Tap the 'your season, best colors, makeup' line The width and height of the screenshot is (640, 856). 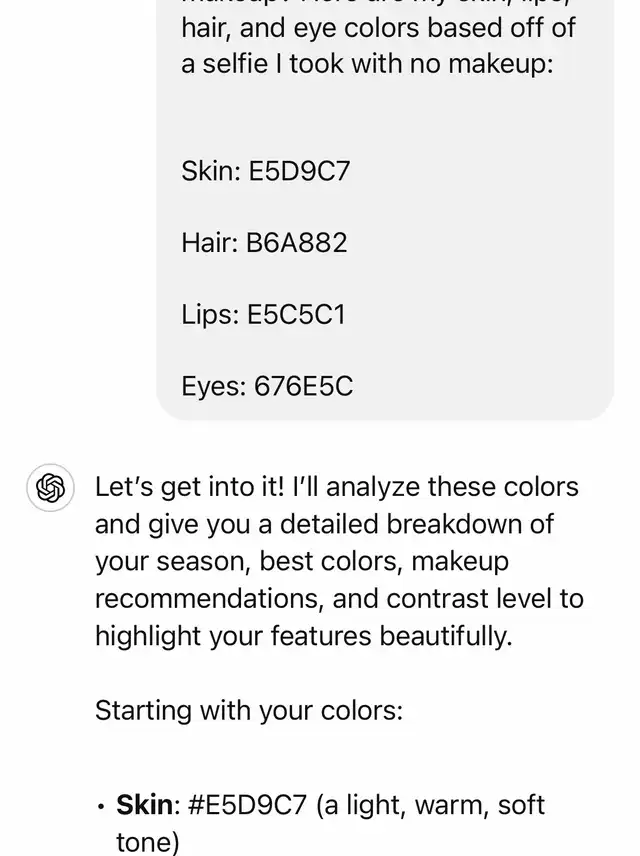point(302,561)
